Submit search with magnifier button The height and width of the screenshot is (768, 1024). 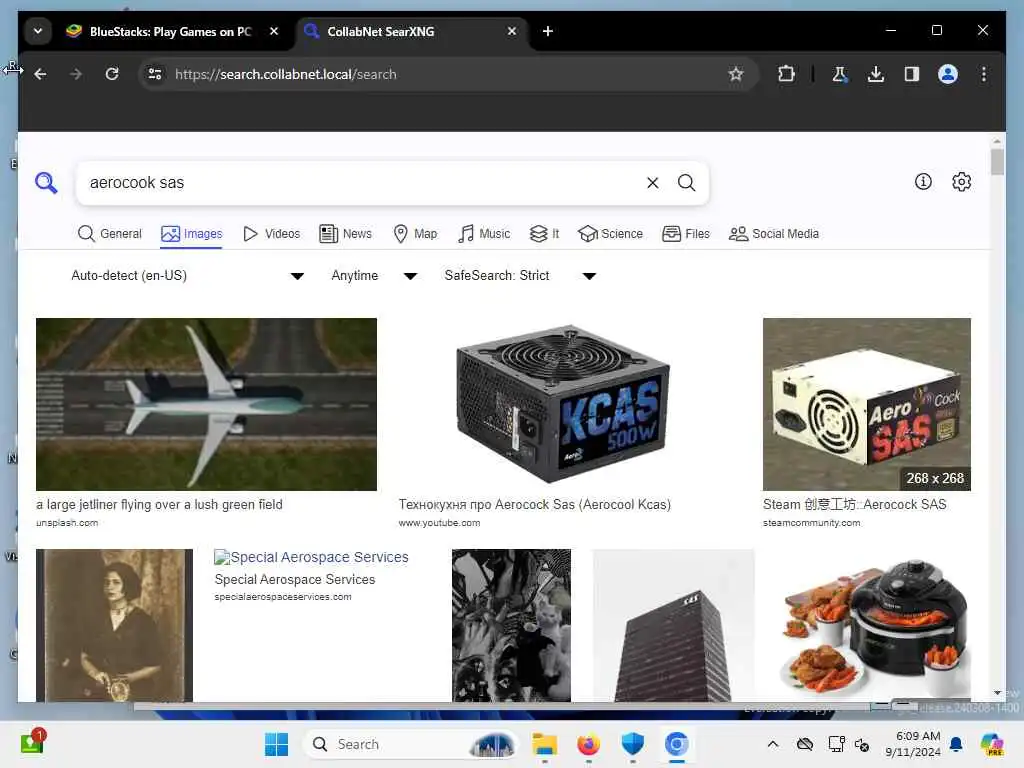(x=686, y=183)
